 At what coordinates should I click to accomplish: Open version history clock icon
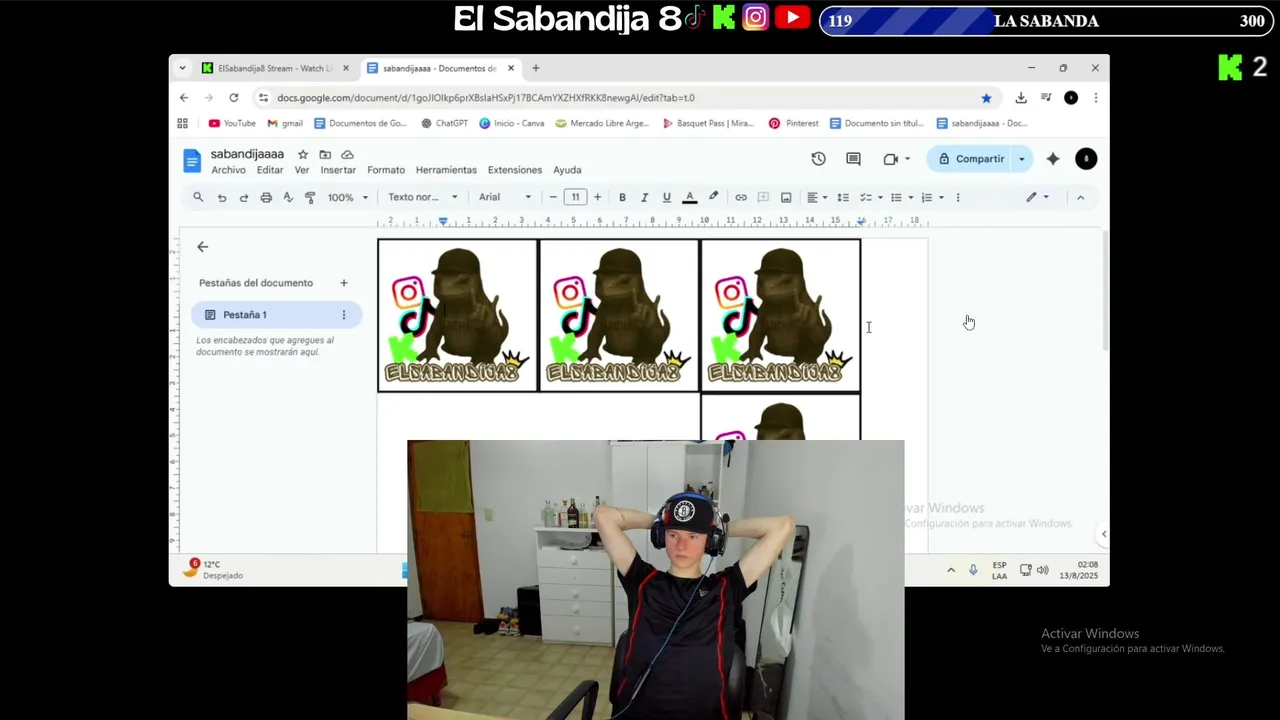(818, 159)
